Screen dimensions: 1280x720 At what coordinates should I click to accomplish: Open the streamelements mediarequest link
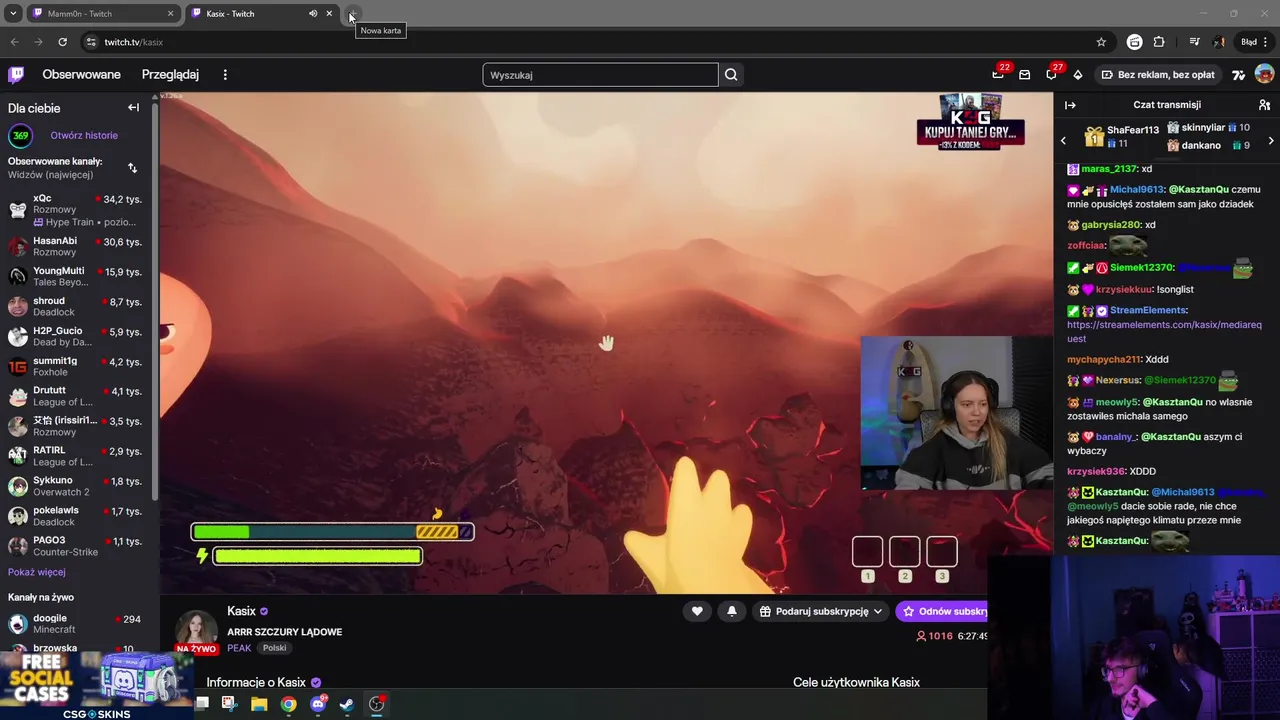click(x=1164, y=332)
